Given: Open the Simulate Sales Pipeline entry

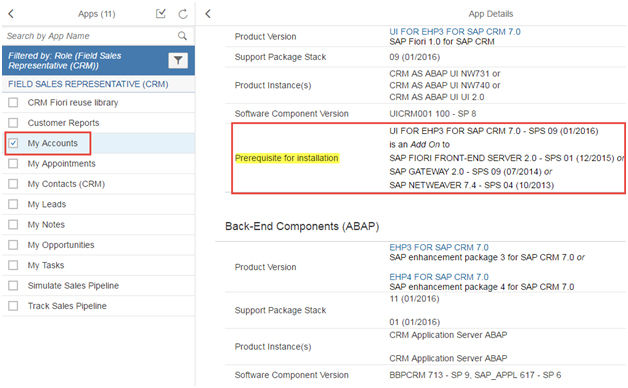Looking at the screenshot, I should click(73, 285).
